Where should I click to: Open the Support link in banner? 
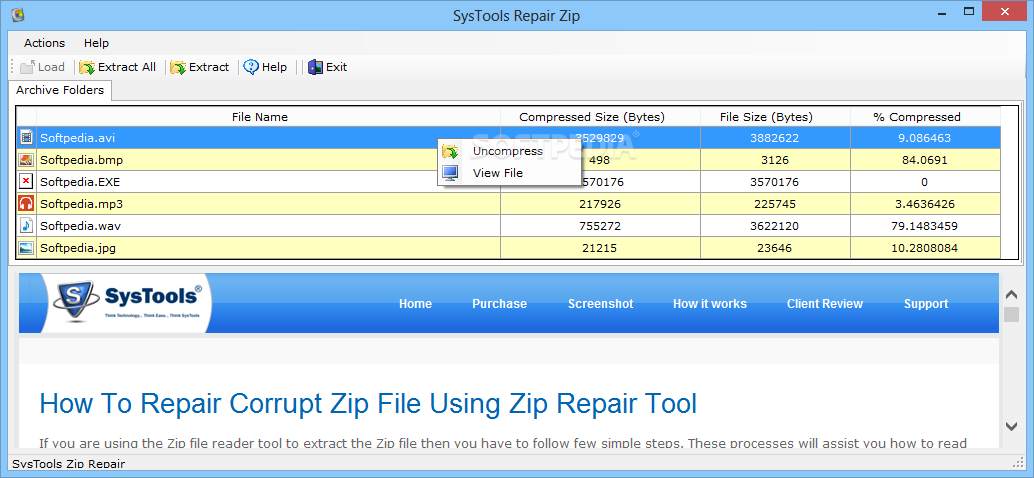(926, 304)
